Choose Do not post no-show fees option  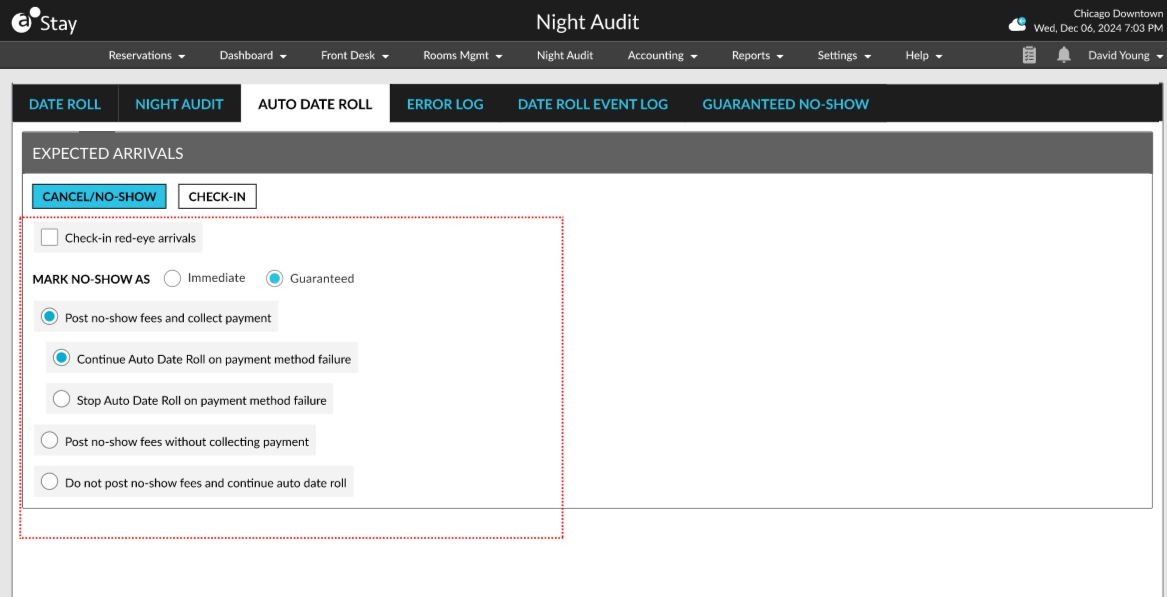click(50, 482)
